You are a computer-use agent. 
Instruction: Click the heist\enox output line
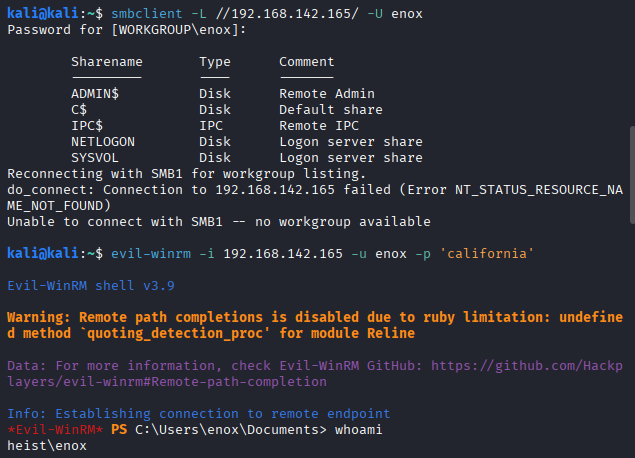[x=47, y=446]
